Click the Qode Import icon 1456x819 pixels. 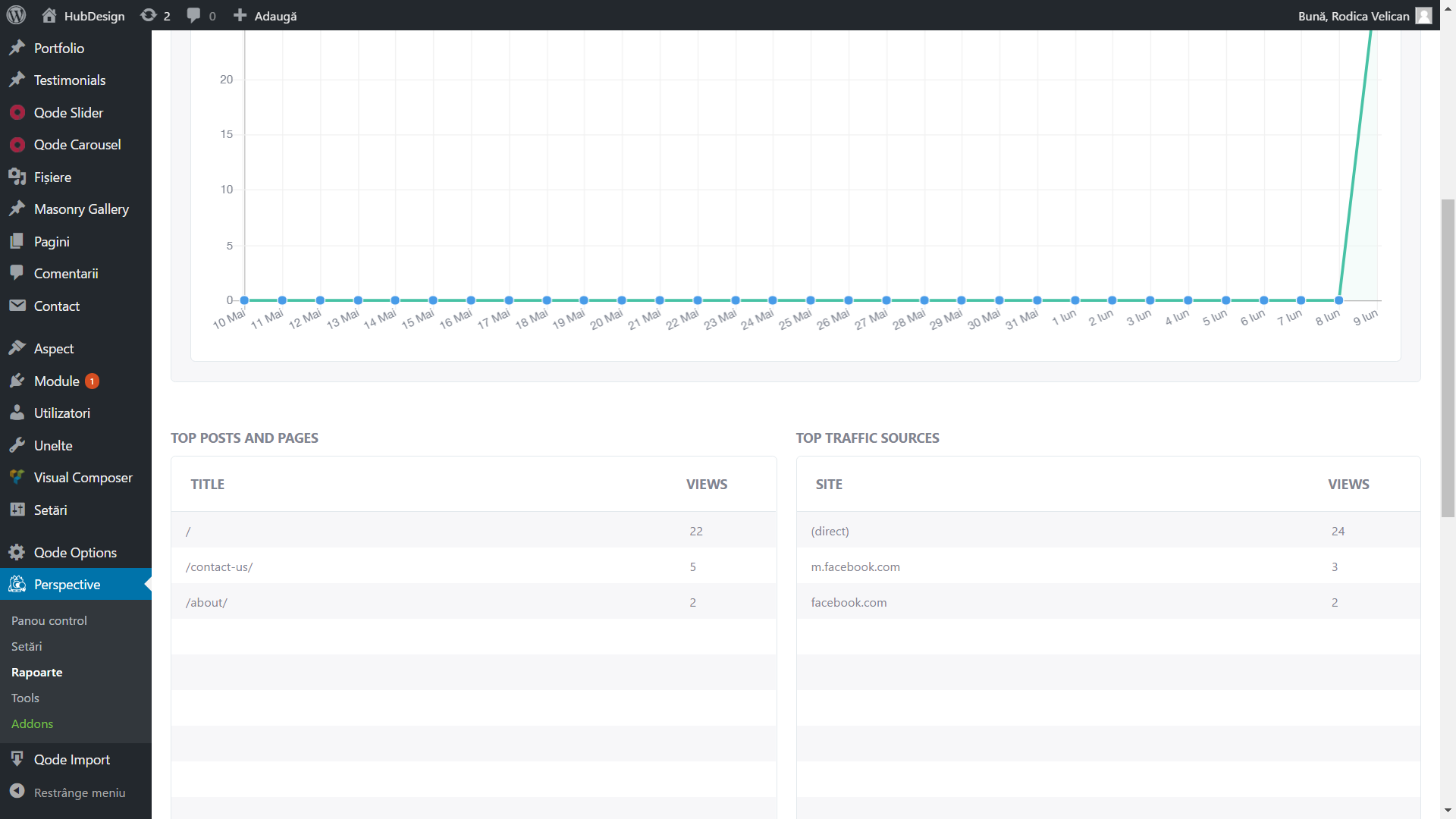pos(17,759)
